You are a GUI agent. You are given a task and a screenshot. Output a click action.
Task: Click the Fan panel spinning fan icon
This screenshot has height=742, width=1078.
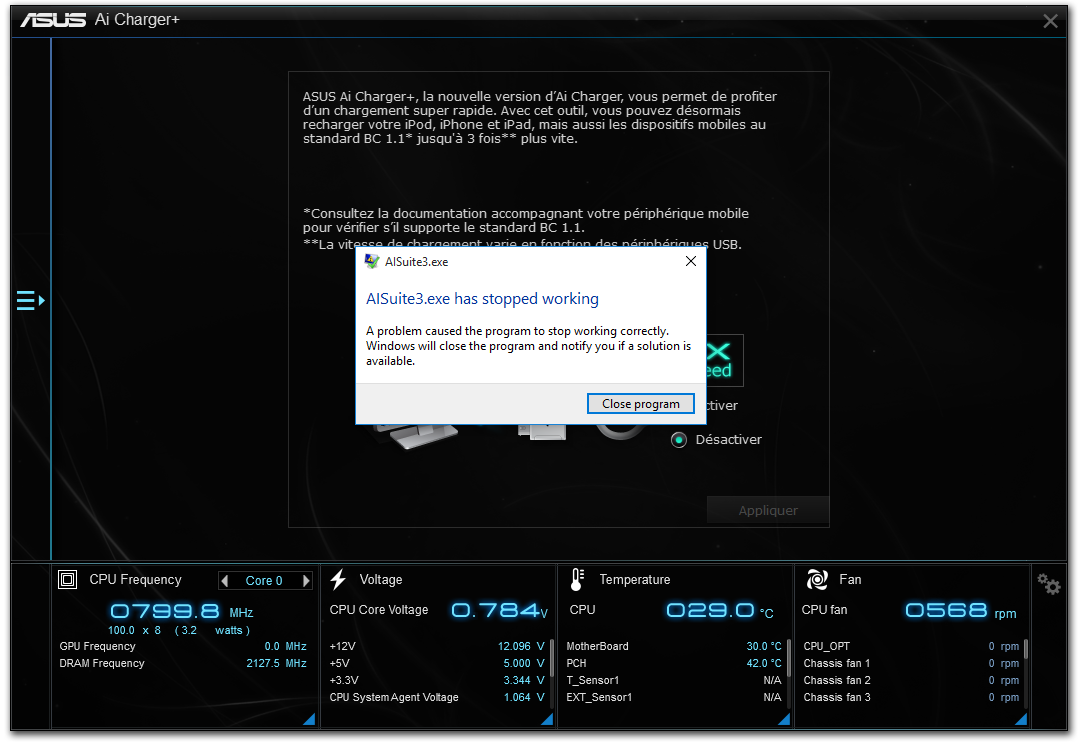817,580
